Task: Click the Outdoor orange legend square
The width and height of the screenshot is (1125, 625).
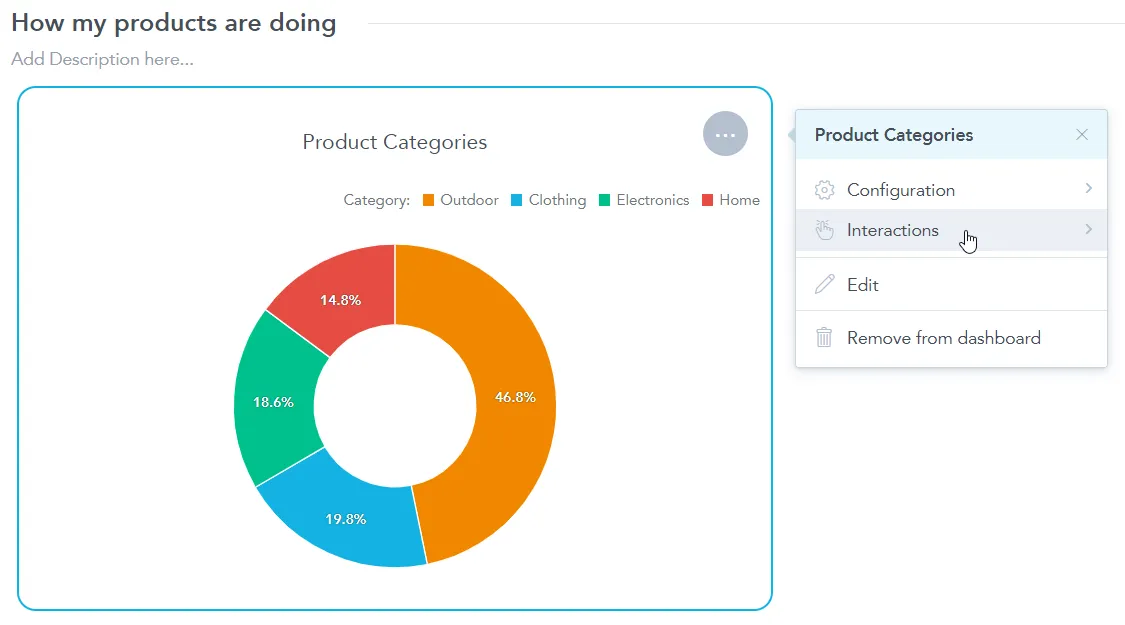Action: click(427, 200)
